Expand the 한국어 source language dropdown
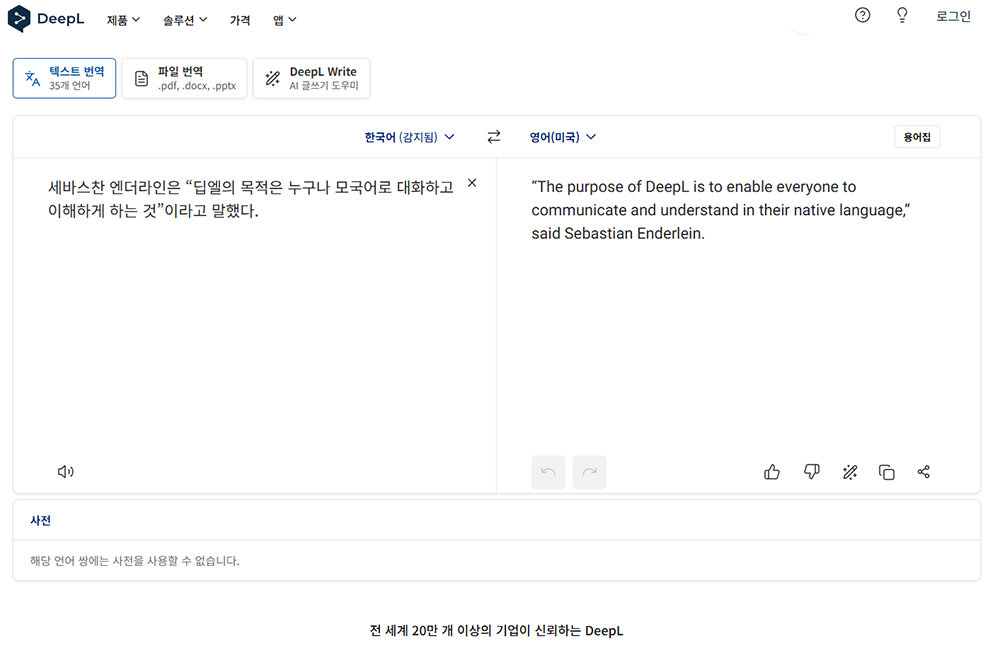 [409, 137]
